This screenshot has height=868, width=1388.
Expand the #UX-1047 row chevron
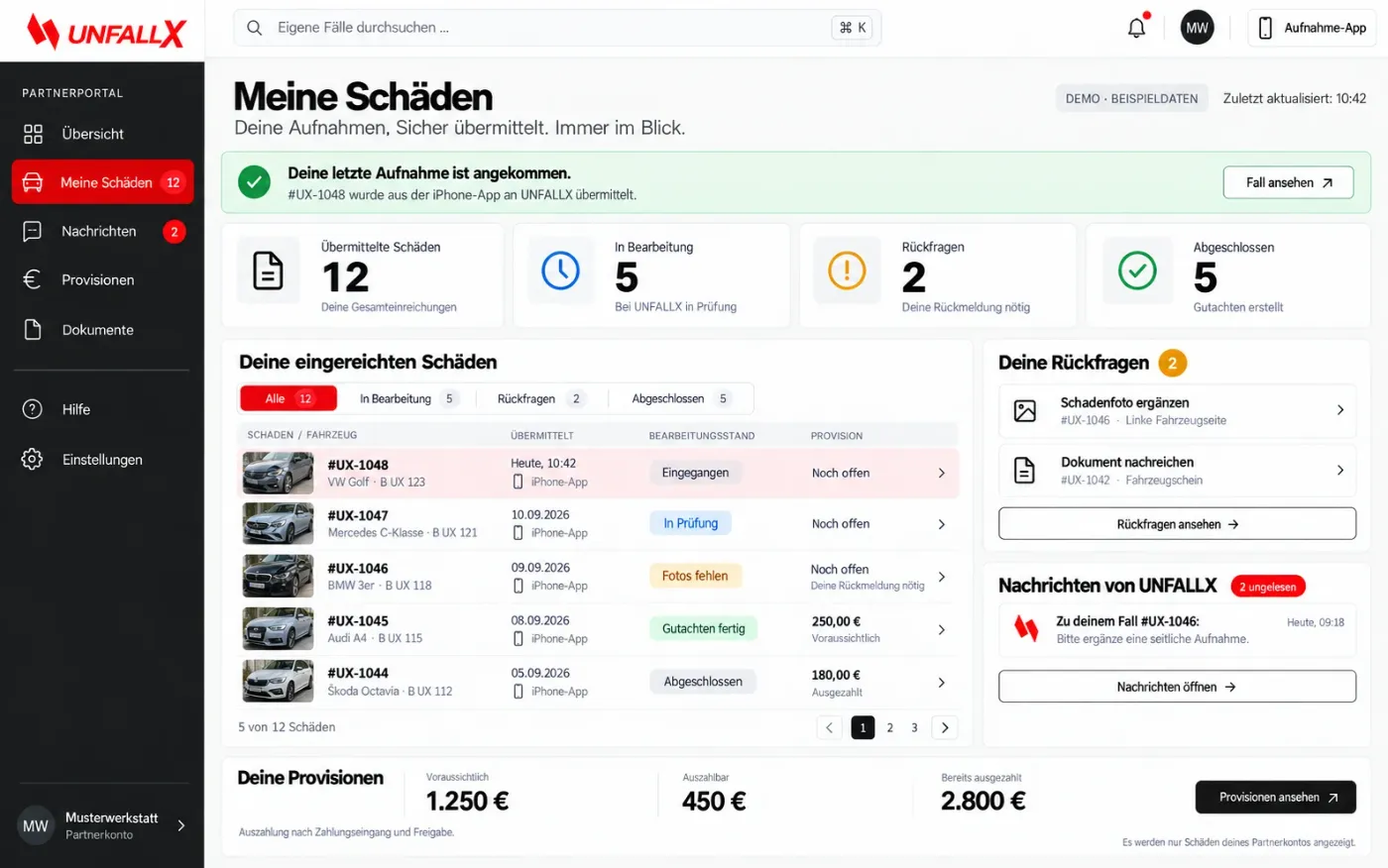click(942, 524)
